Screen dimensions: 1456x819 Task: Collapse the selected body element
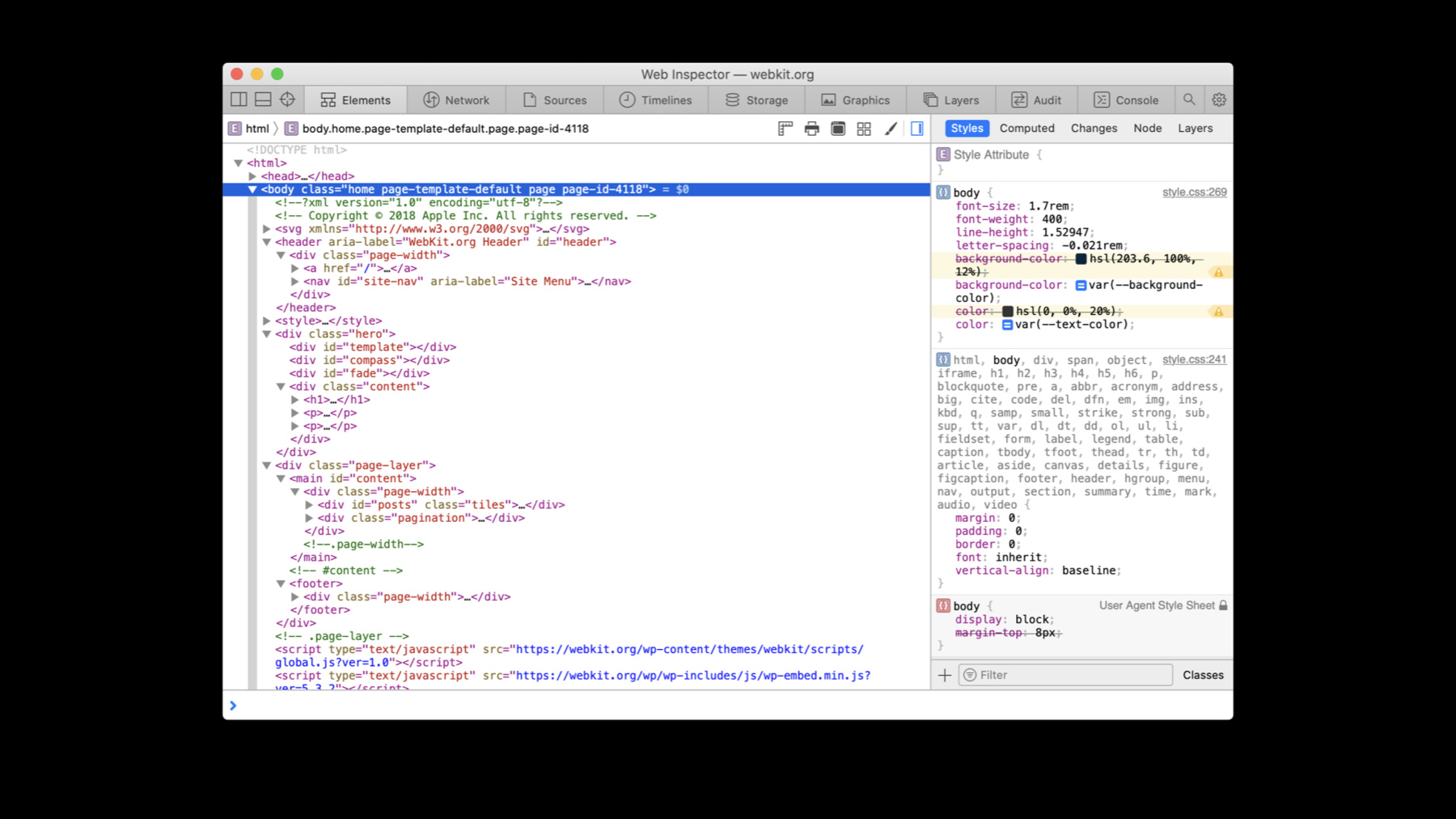pos(252,189)
